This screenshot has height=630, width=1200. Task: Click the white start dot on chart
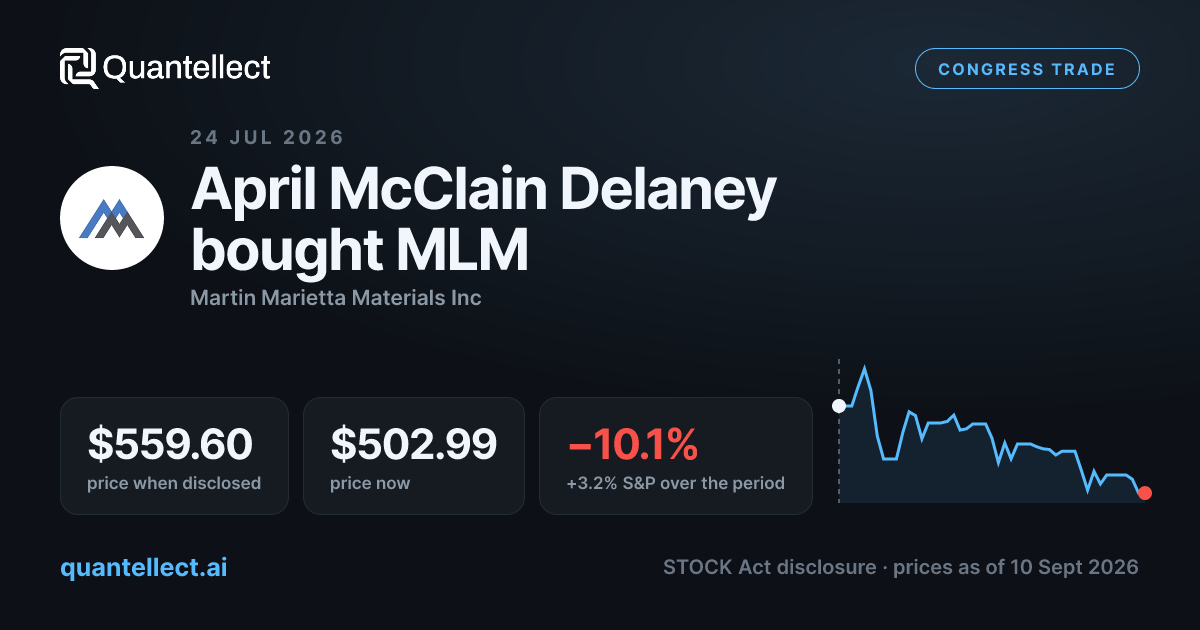click(839, 406)
